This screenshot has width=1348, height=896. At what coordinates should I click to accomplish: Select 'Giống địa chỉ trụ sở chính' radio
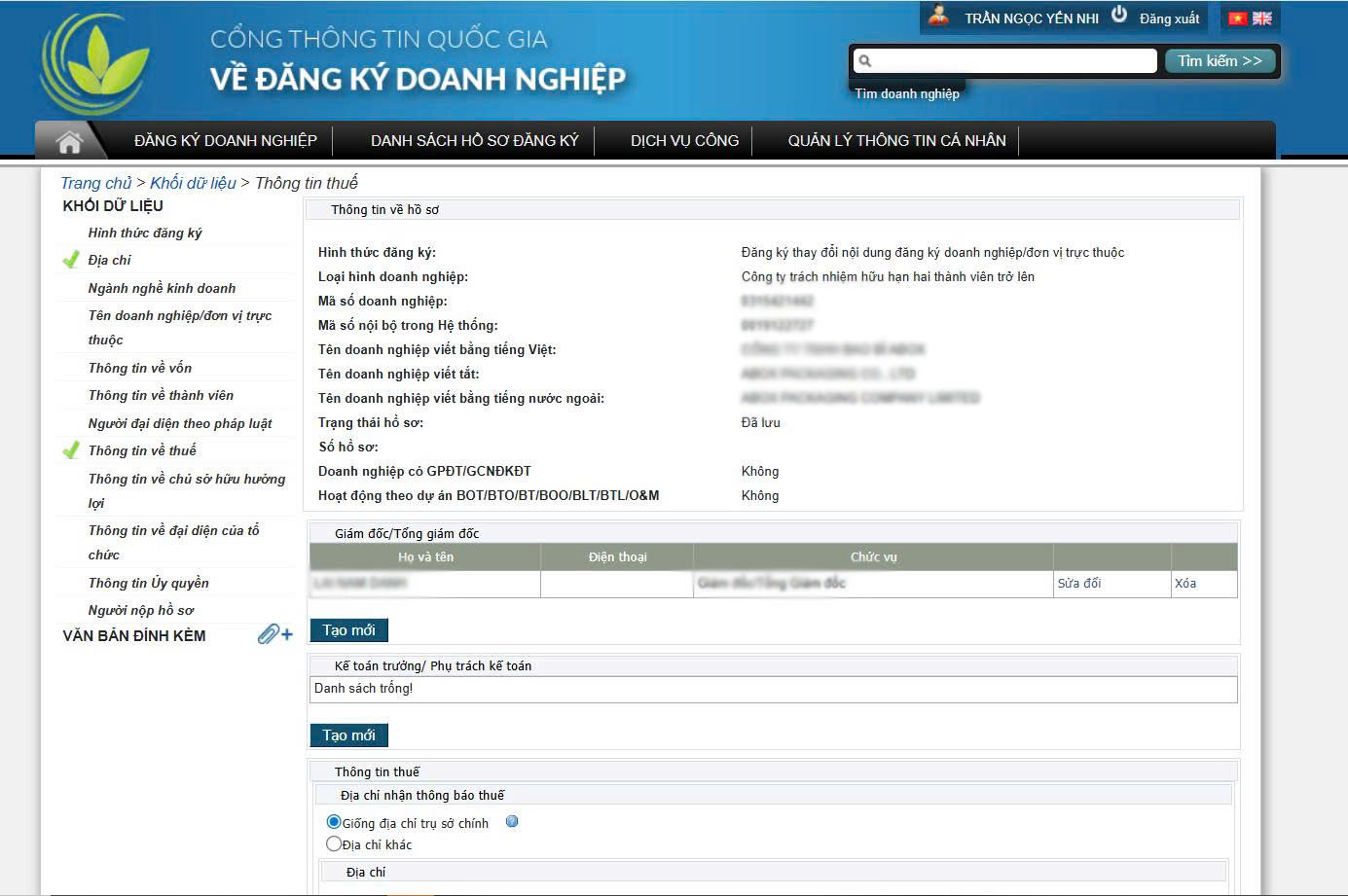334,822
